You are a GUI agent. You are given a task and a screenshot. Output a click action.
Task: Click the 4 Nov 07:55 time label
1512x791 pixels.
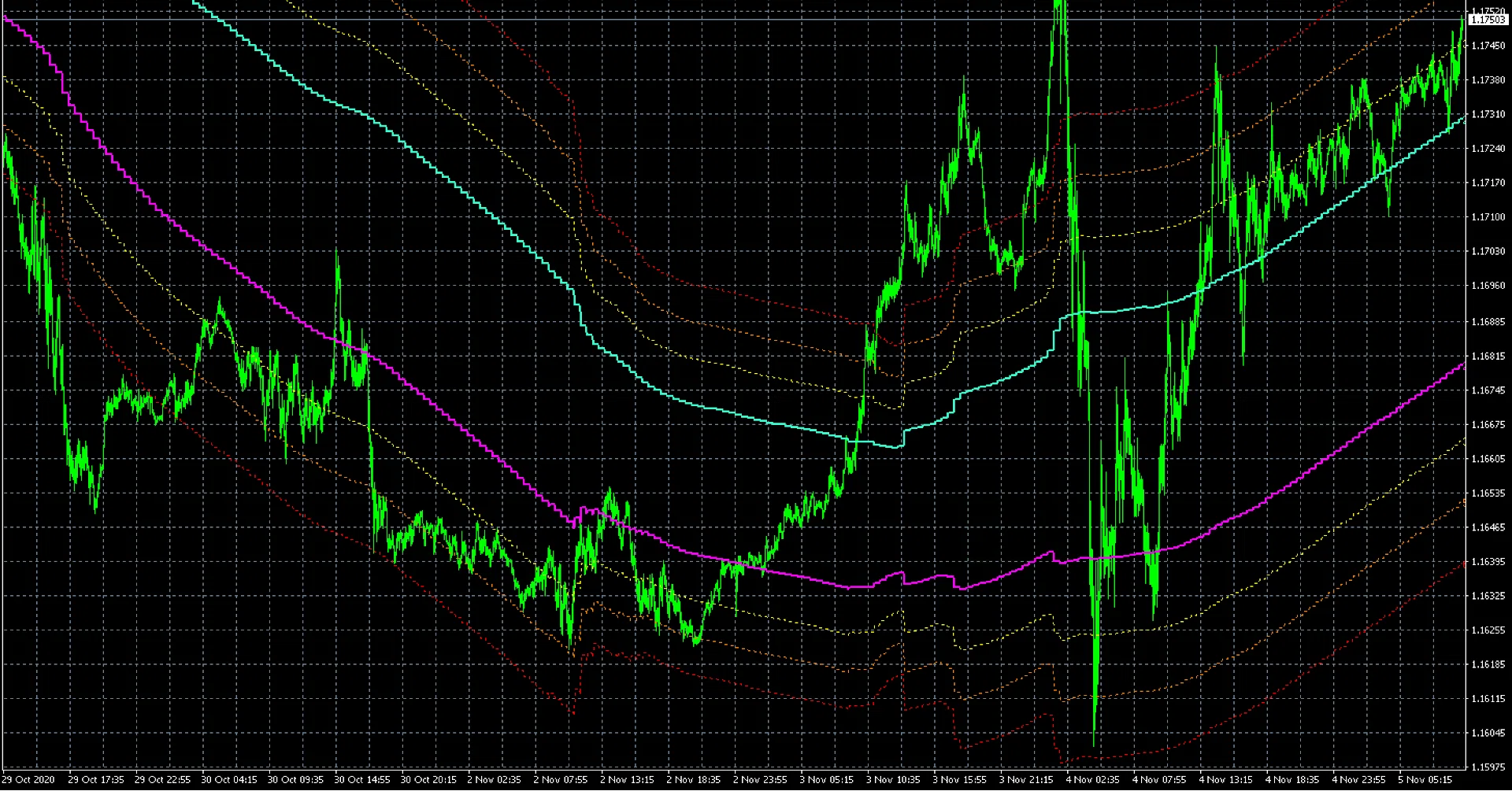1159,780
